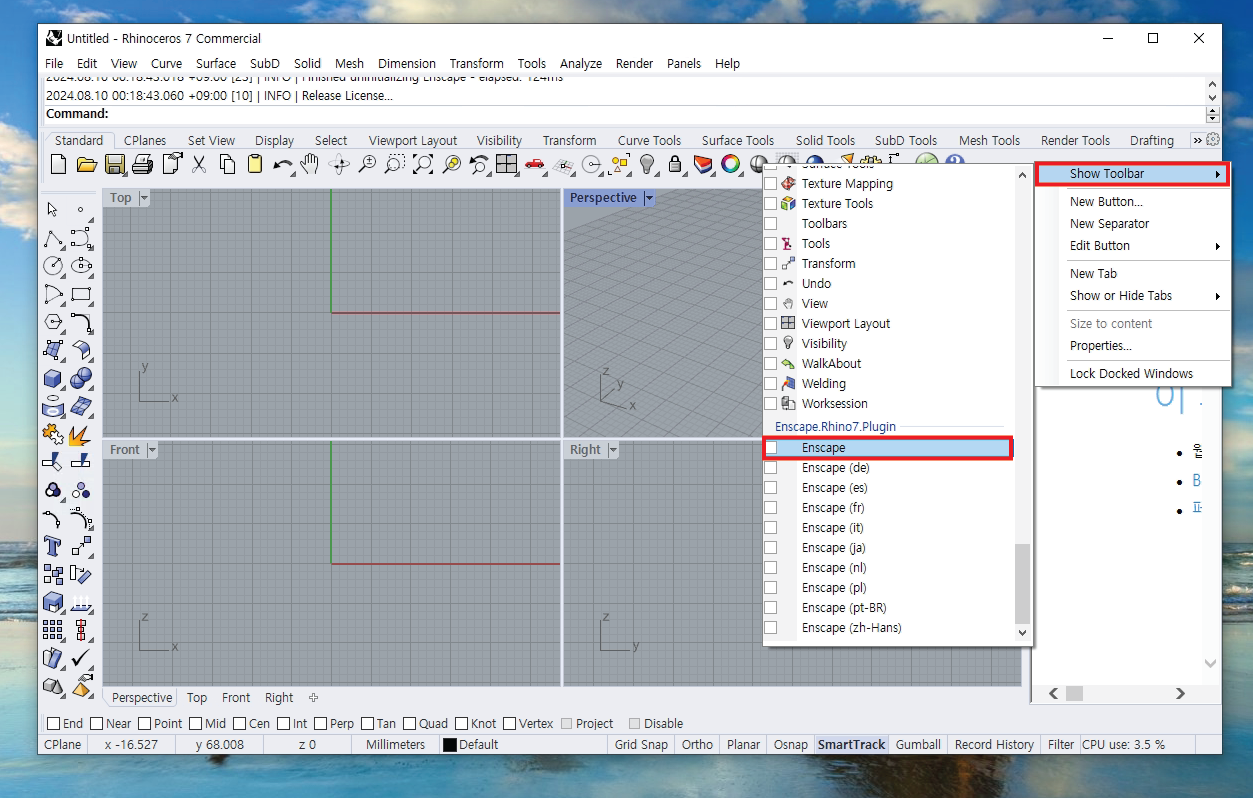Toggle the Near osnap checkbox

(x=97, y=724)
